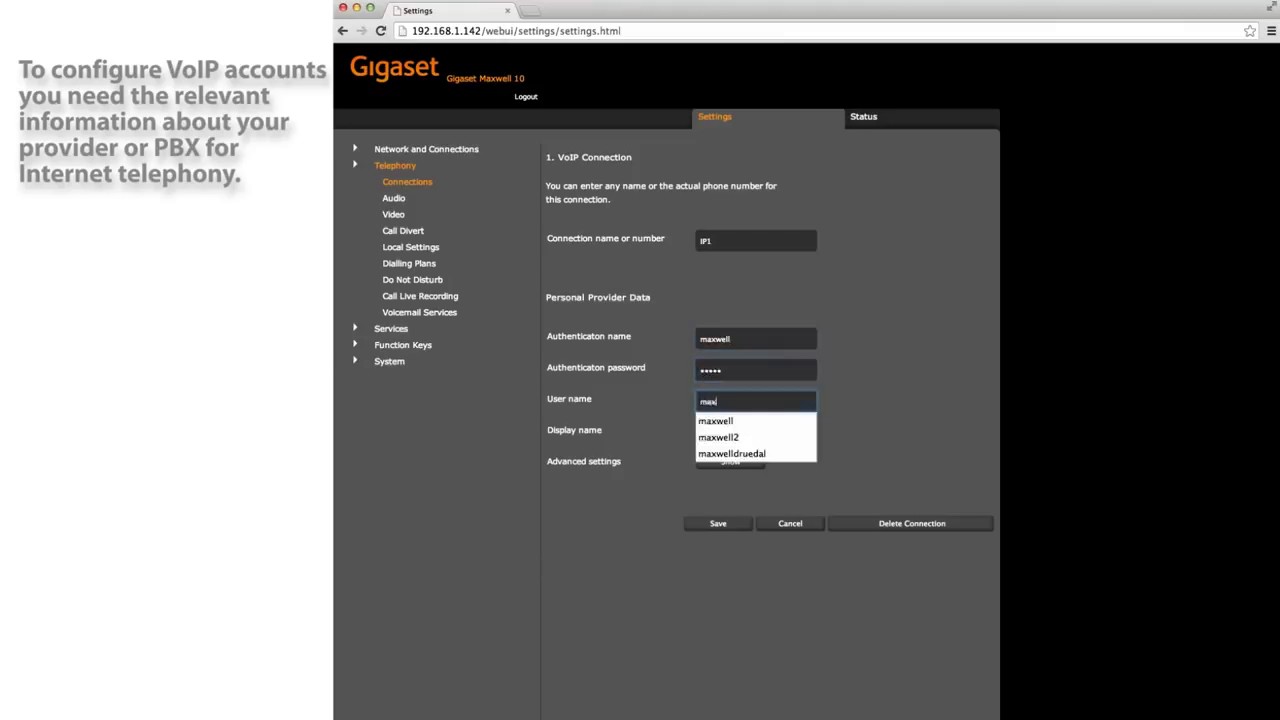Cancel the connection changes
Viewport: 1280px width, 720px height.
(790, 523)
